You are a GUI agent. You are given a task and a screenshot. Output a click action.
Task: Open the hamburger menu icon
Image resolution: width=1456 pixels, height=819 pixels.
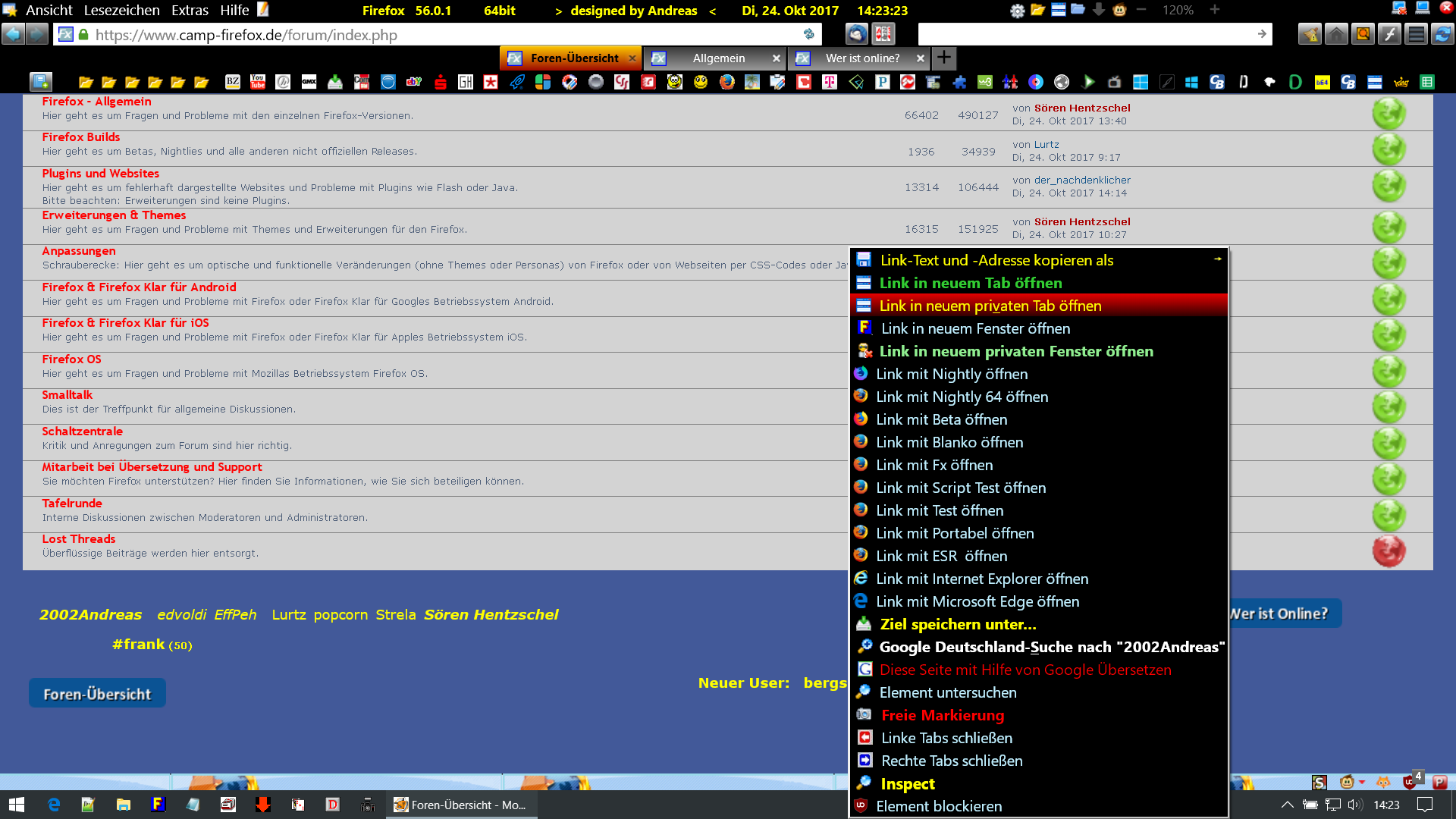point(1416,35)
